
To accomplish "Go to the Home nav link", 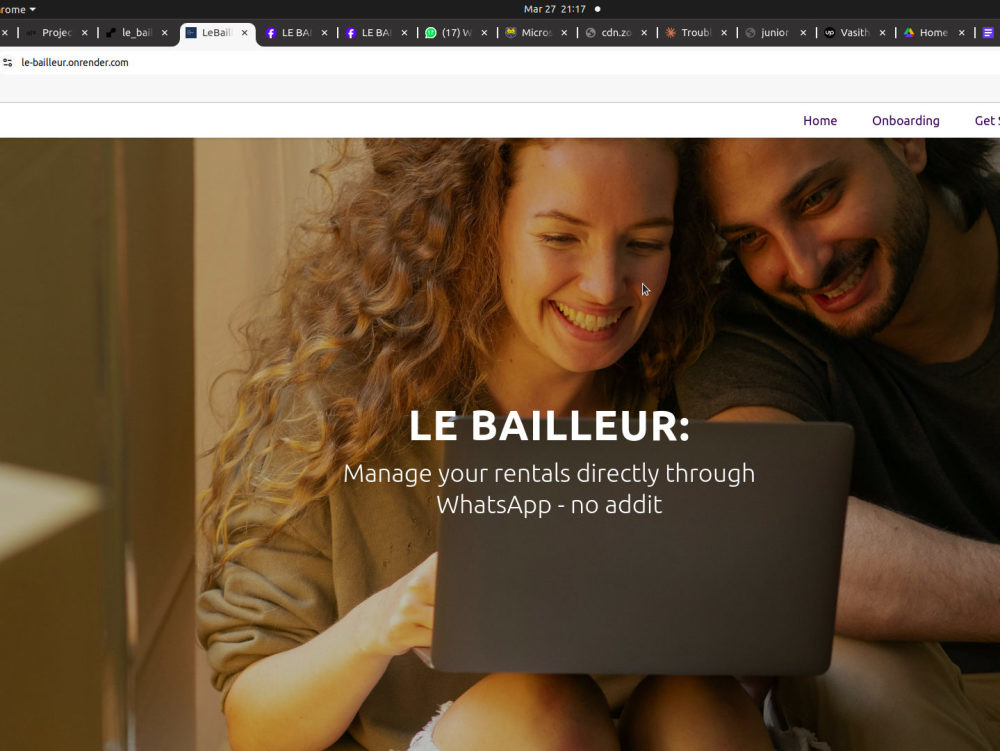I will point(820,120).
